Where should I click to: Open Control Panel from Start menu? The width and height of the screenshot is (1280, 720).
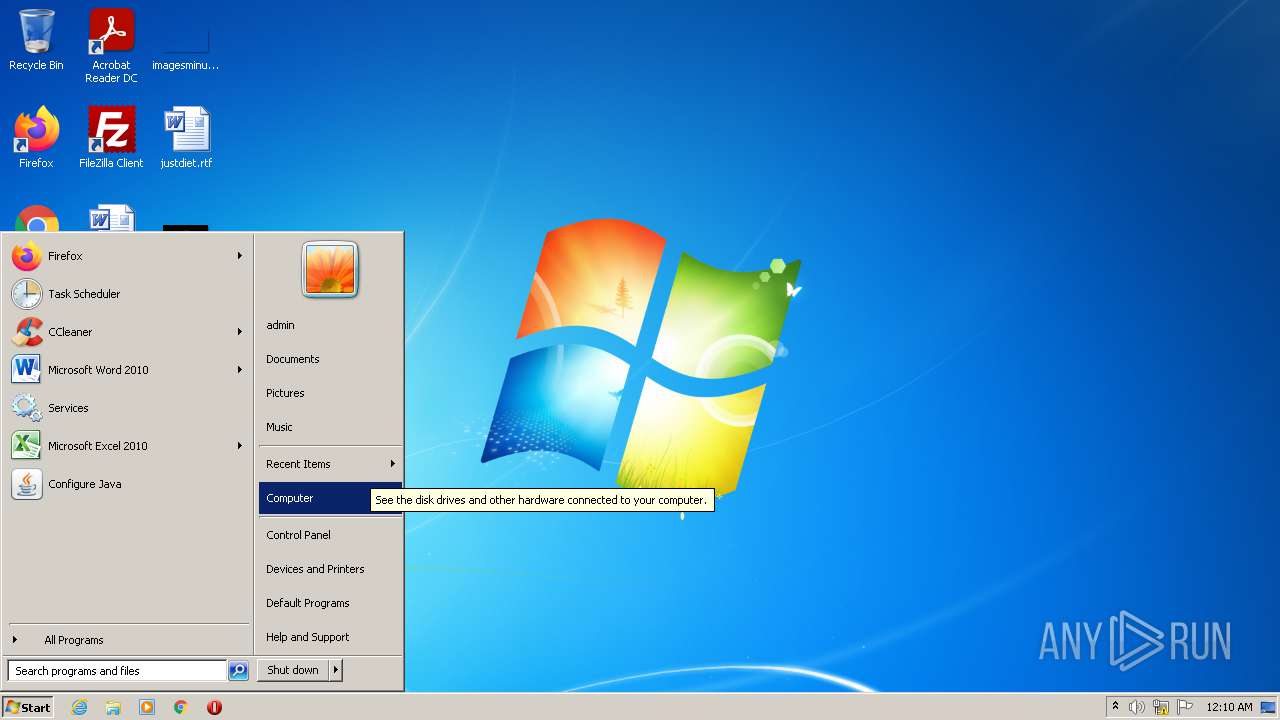(x=330, y=535)
